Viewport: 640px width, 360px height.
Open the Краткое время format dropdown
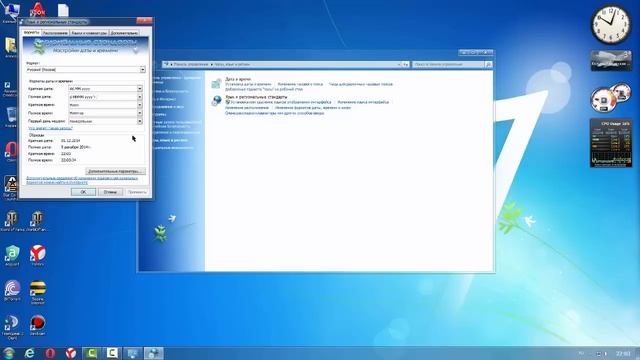(140, 105)
